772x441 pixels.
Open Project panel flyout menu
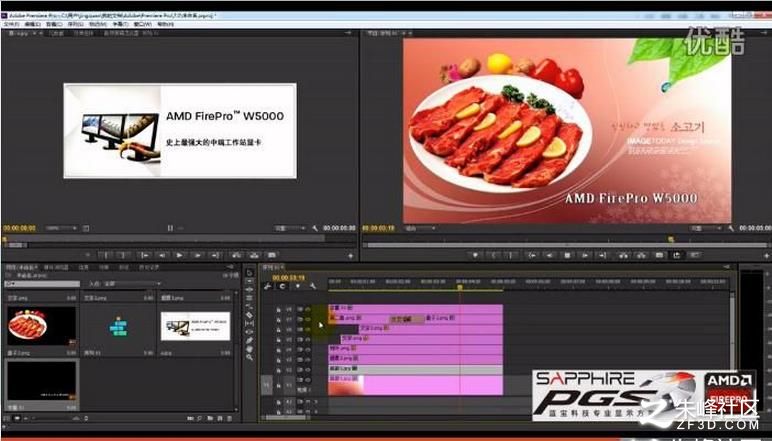pyautogui.click(x=230, y=267)
